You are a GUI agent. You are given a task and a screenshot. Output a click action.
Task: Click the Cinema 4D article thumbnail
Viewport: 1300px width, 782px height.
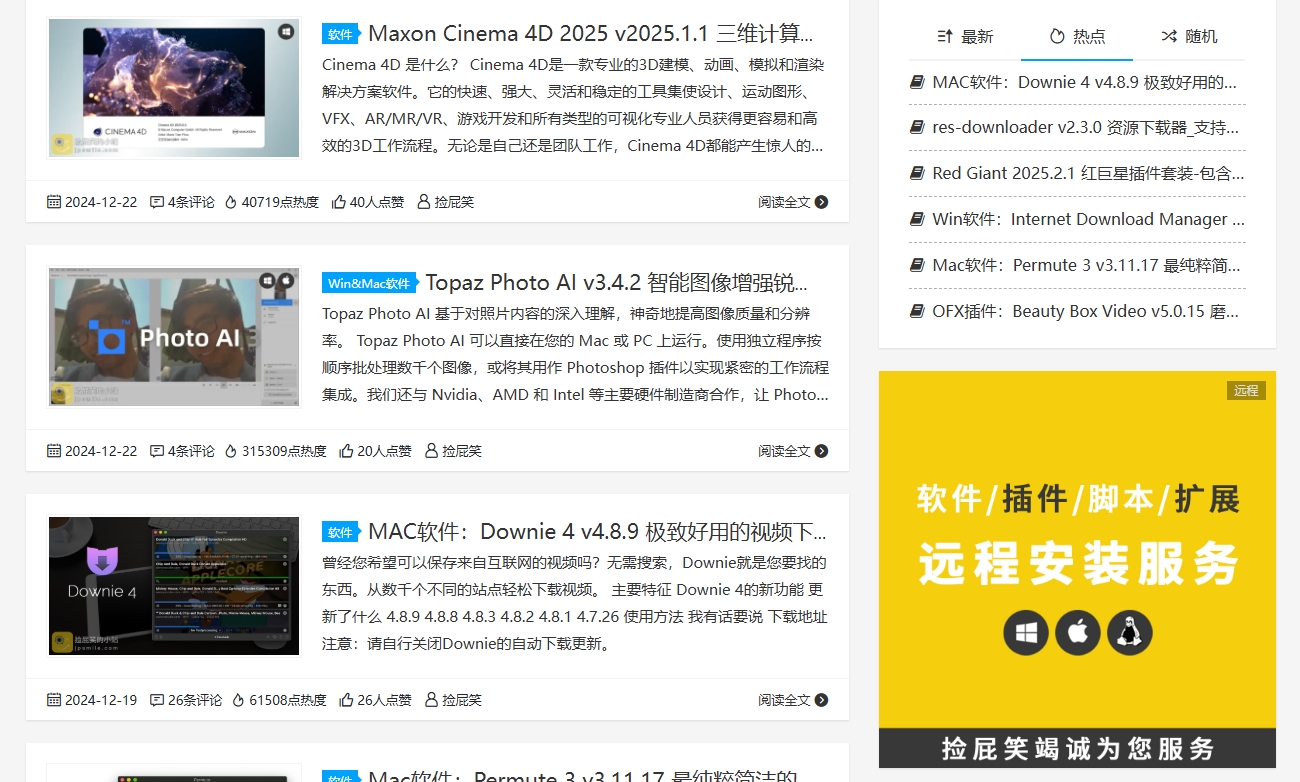click(x=174, y=88)
